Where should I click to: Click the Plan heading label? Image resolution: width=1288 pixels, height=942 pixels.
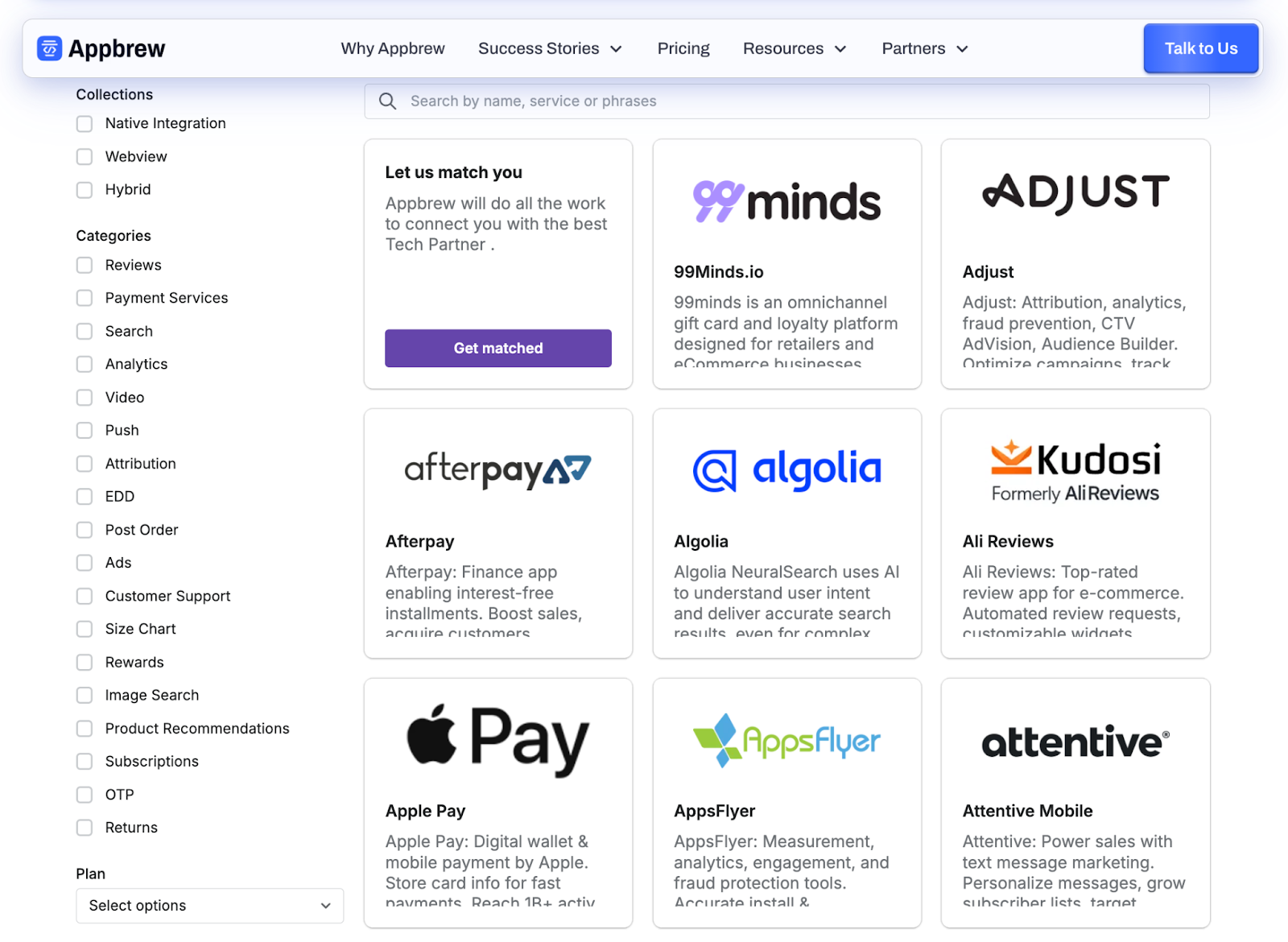pos(91,874)
